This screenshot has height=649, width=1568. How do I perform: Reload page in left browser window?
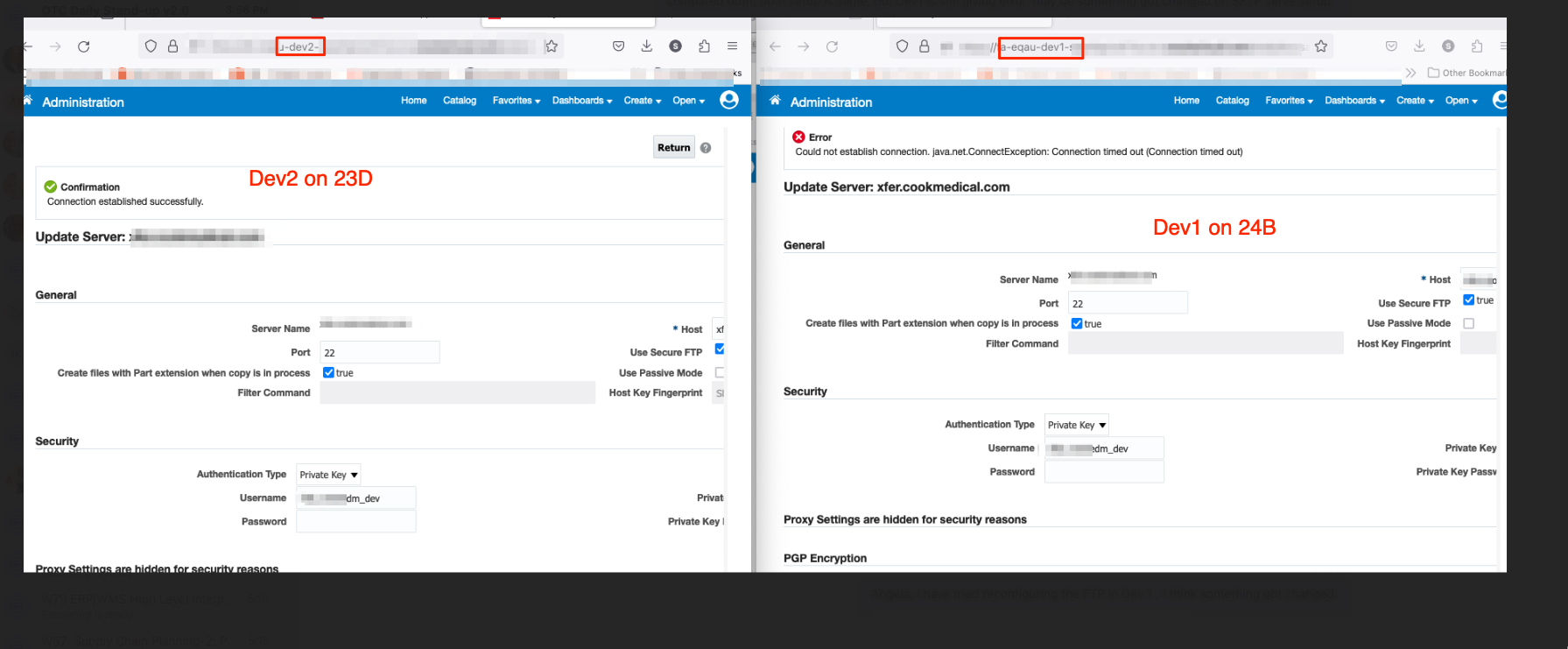click(x=83, y=46)
